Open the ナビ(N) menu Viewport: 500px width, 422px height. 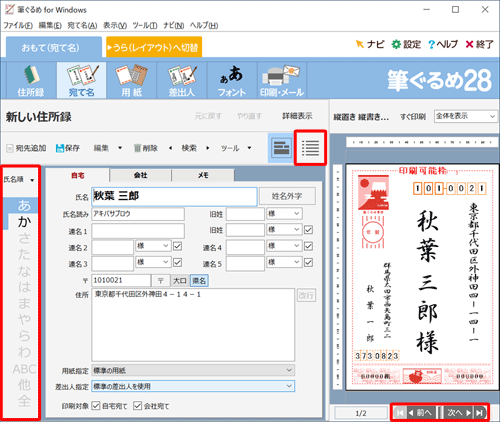(174, 25)
